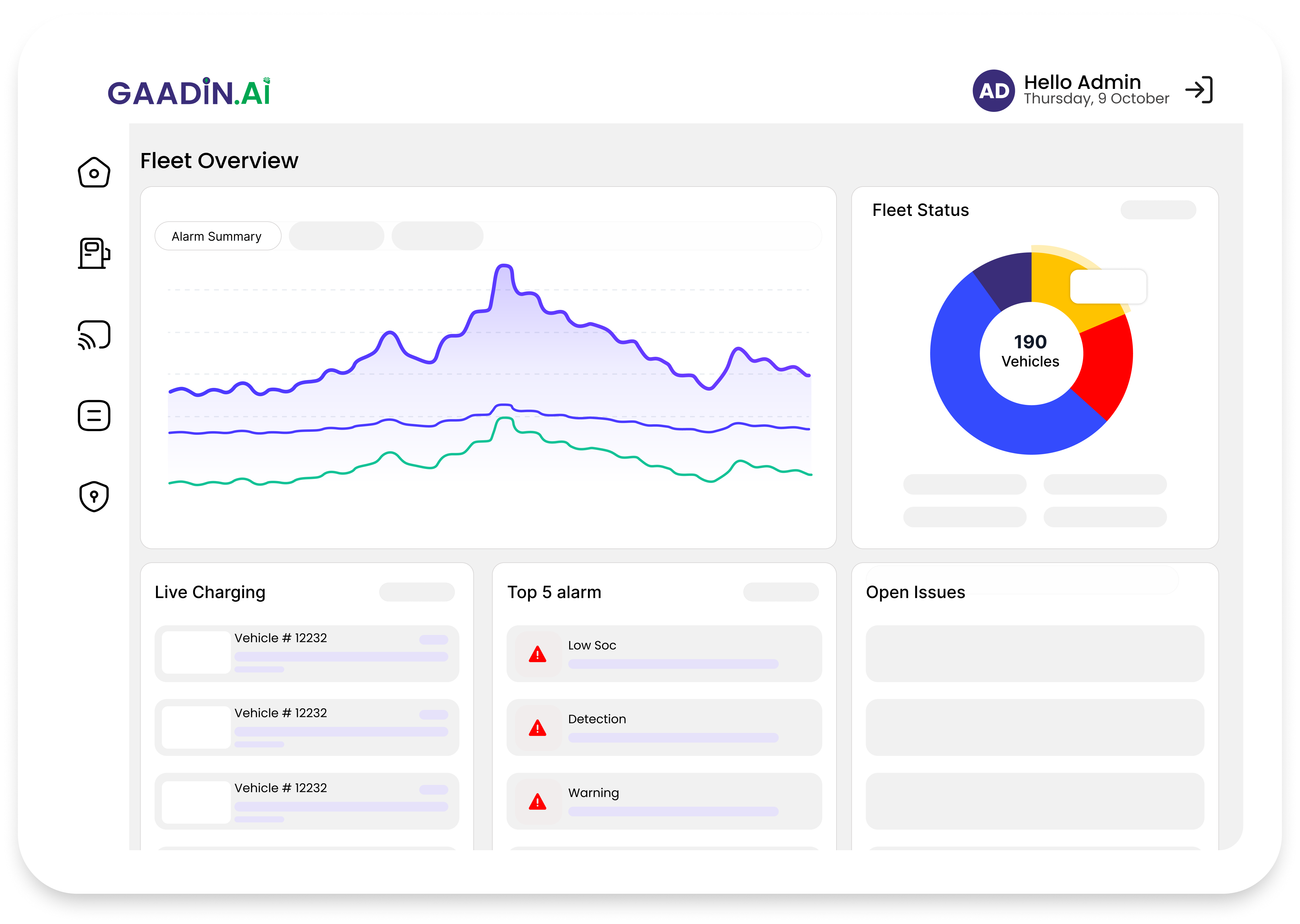This screenshot has height=924, width=1300.
Task: Click the logout icon beside Hello Admin
Action: pos(1199,89)
